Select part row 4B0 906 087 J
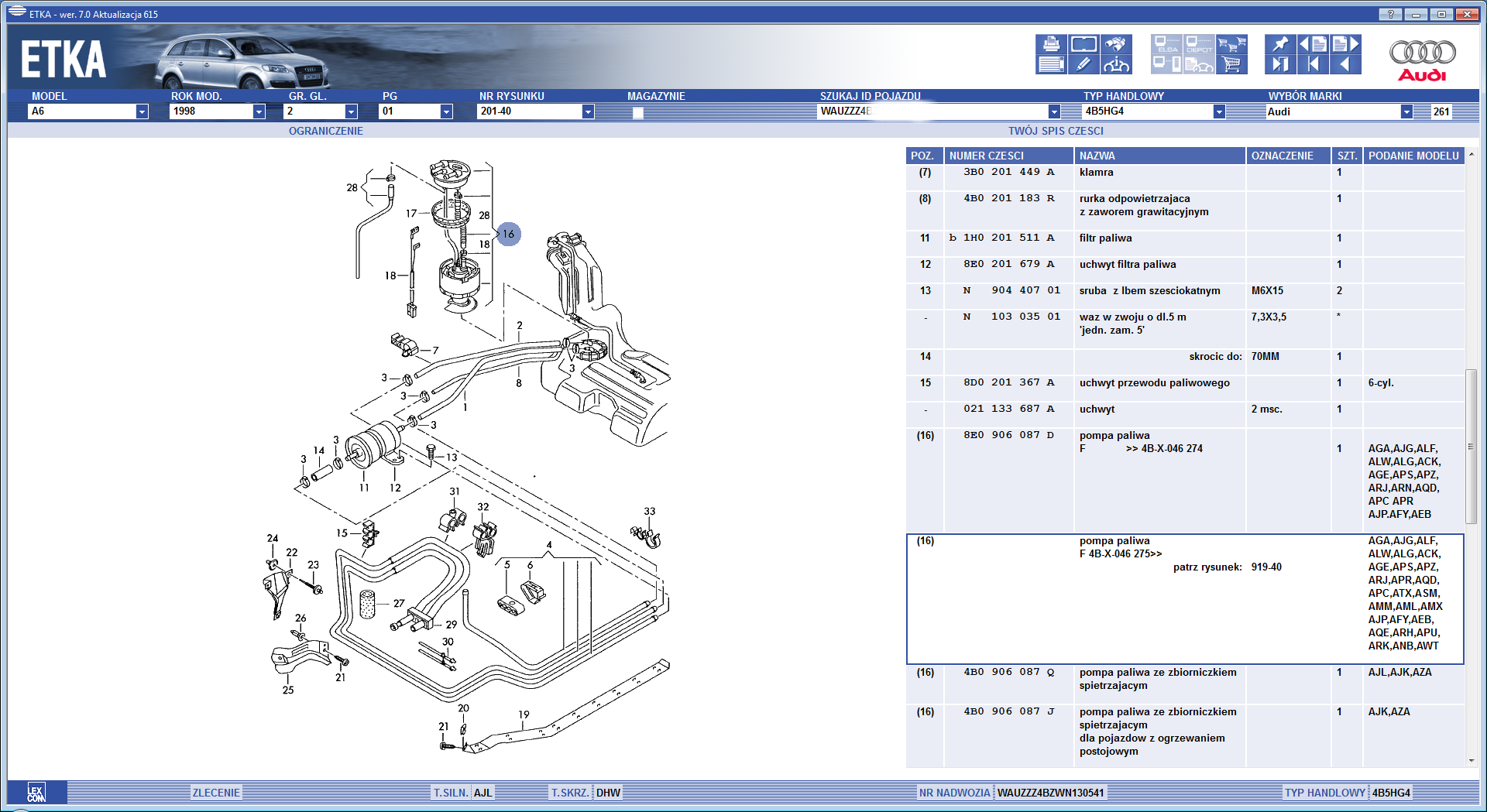This screenshot has width=1487, height=812. click(1185, 736)
